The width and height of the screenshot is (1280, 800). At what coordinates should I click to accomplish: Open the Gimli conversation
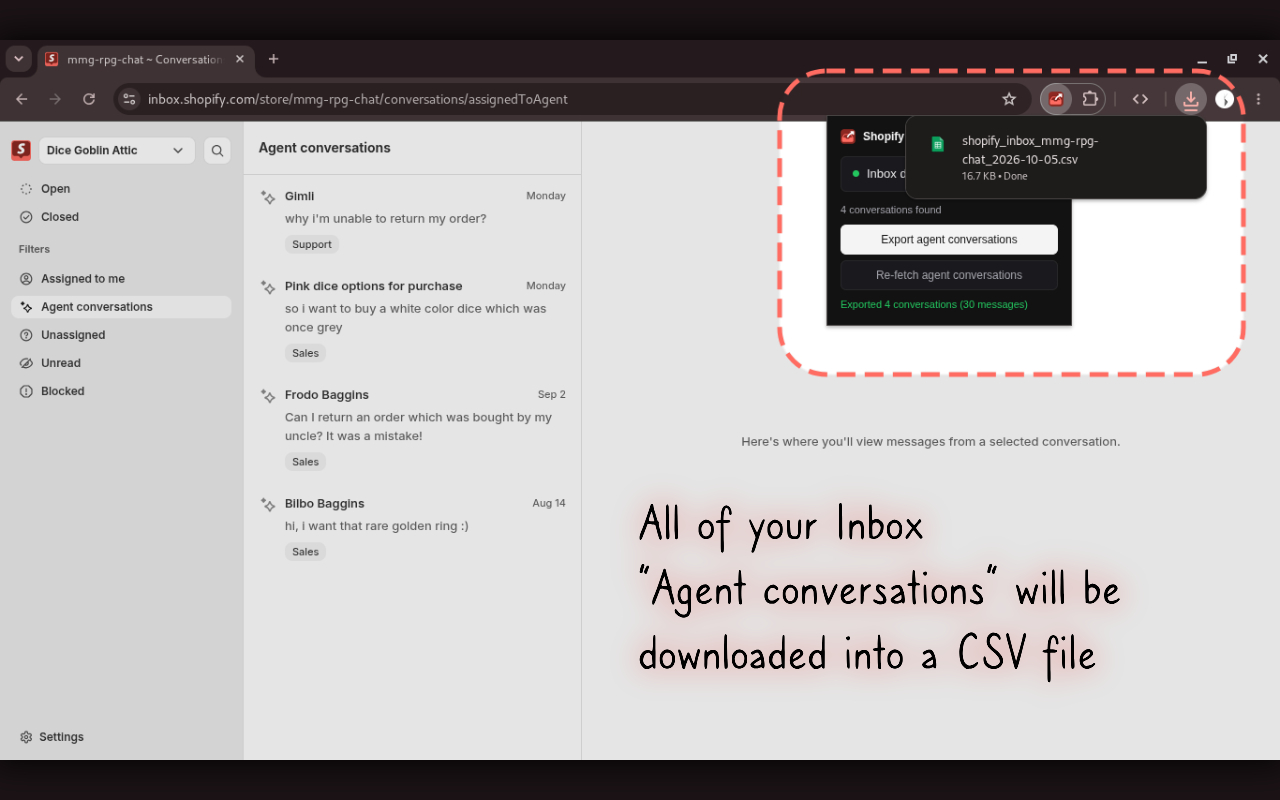(412, 220)
